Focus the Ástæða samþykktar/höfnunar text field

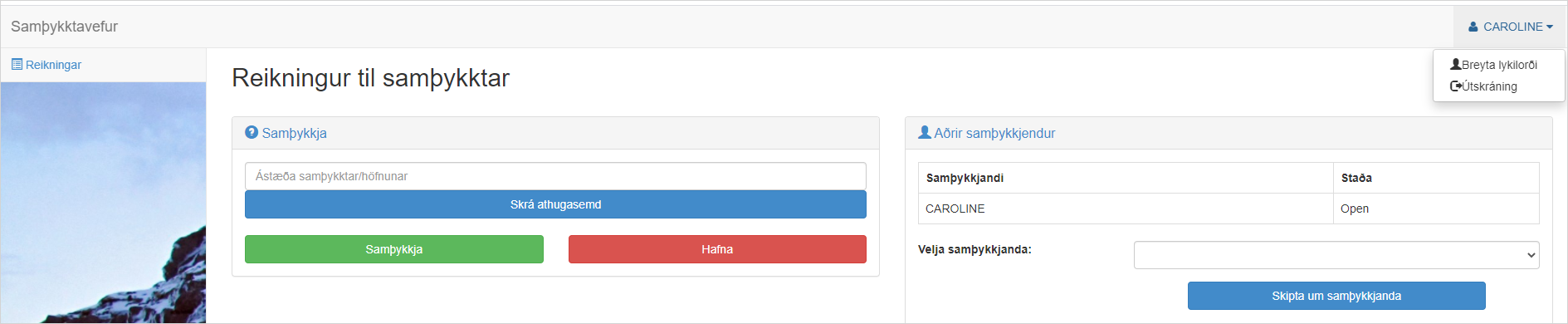click(x=555, y=176)
